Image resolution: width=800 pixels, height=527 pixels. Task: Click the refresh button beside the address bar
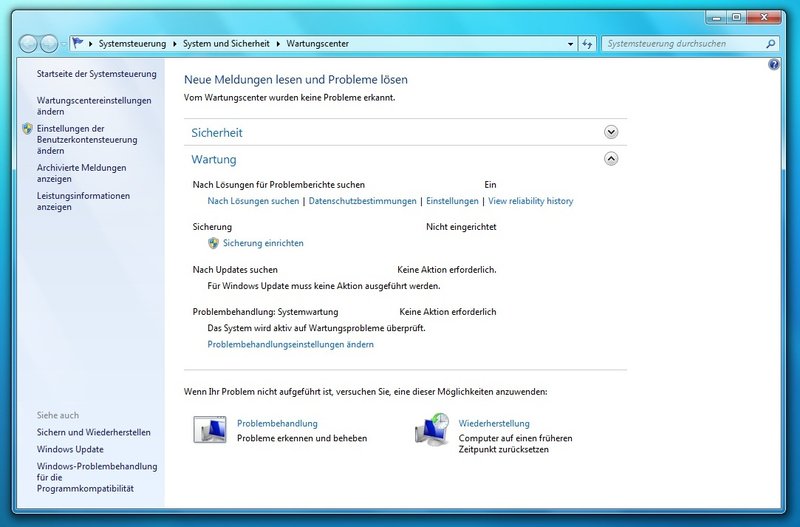[588, 44]
